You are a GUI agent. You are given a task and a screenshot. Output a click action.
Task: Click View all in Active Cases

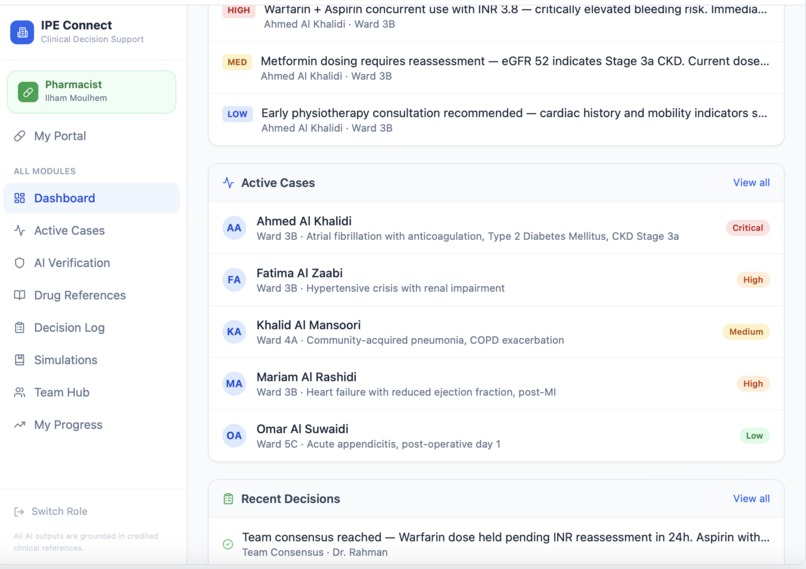(751, 183)
